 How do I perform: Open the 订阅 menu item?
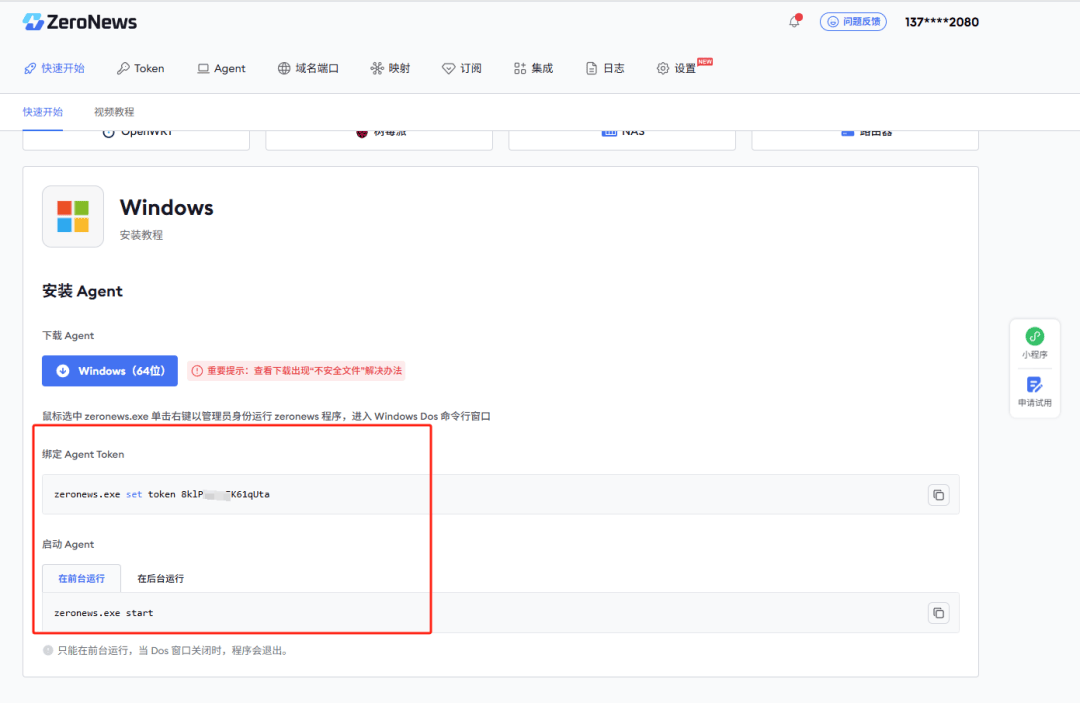pyautogui.click(x=461, y=68)
